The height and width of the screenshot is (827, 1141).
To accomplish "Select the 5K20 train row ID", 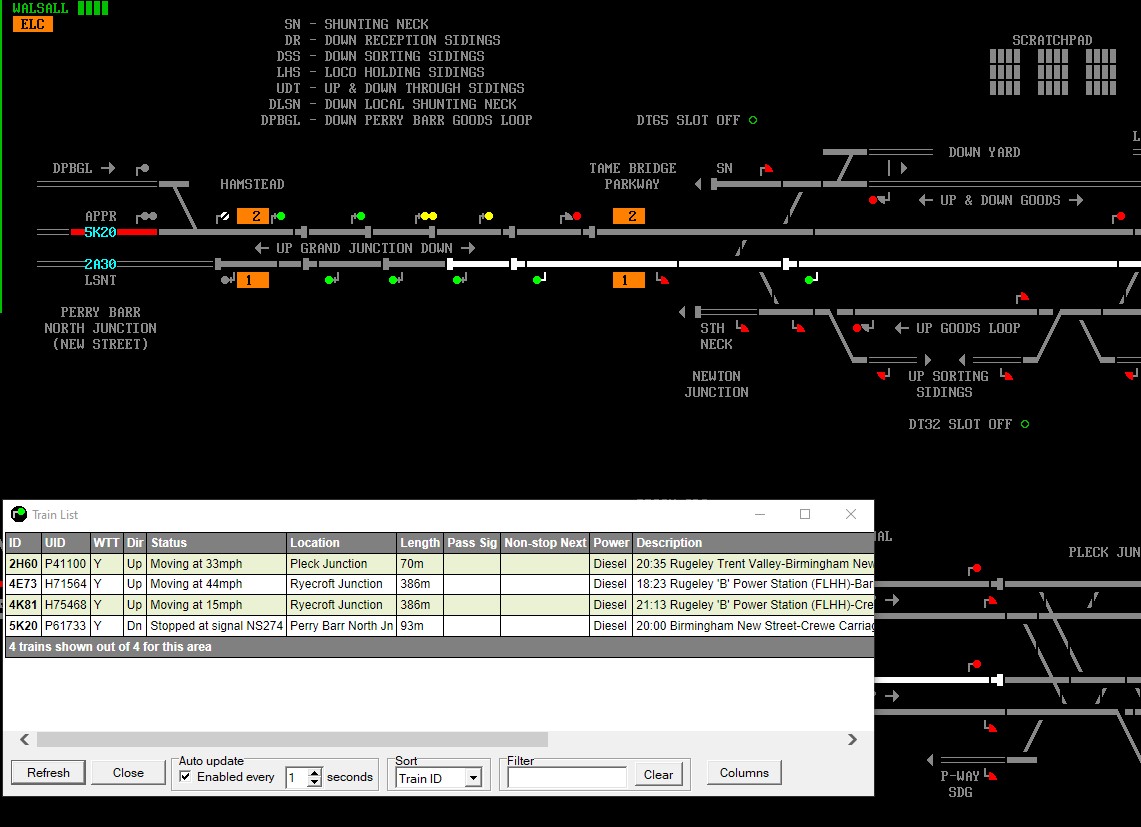I will tap(23, 625).
